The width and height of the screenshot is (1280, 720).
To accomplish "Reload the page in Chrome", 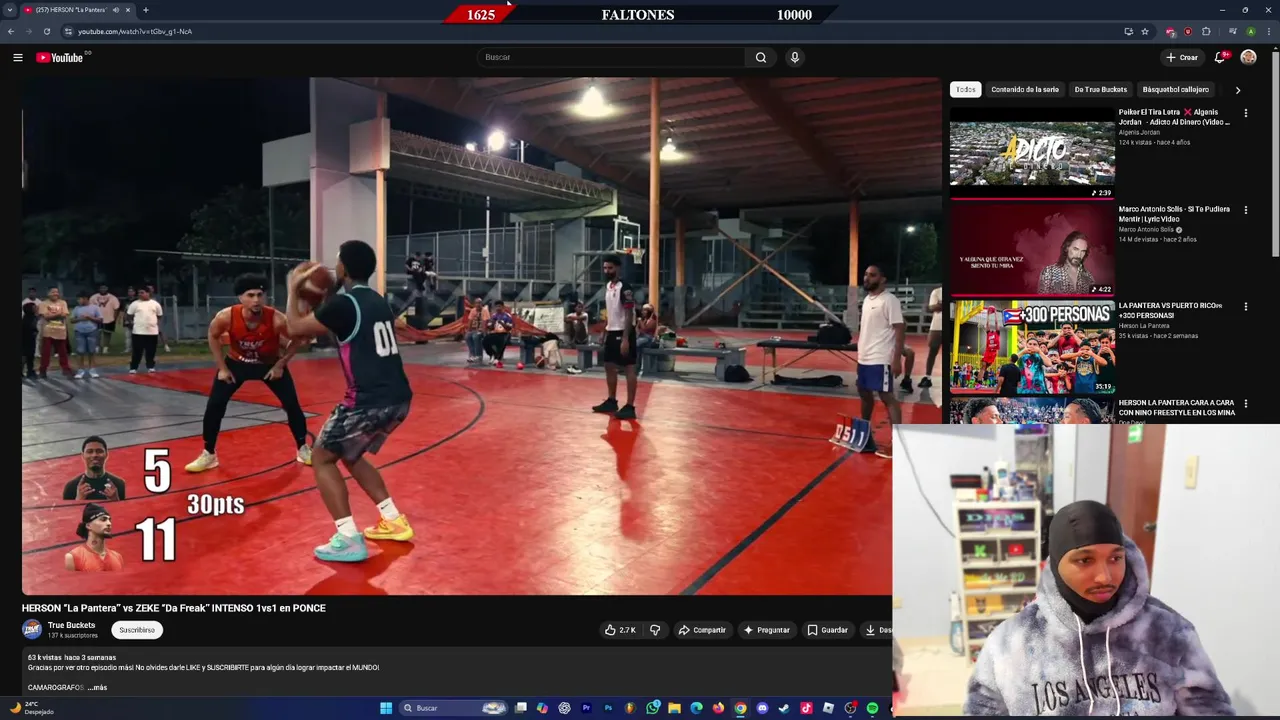I will click(46, 31).
